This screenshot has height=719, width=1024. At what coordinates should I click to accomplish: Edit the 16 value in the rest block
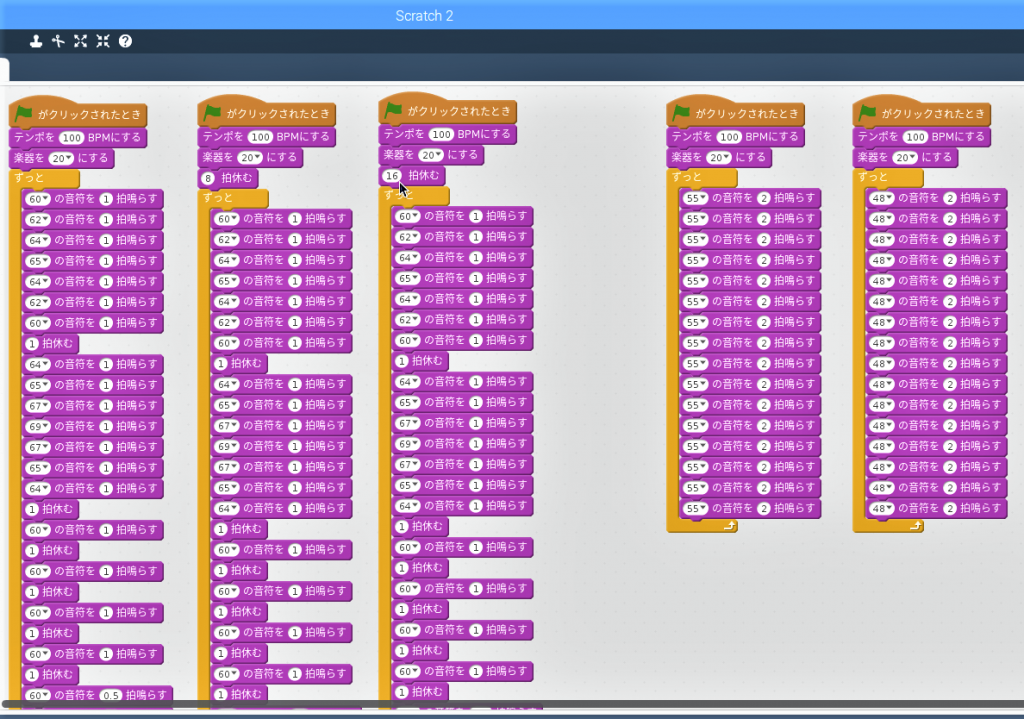coord(392,176)
